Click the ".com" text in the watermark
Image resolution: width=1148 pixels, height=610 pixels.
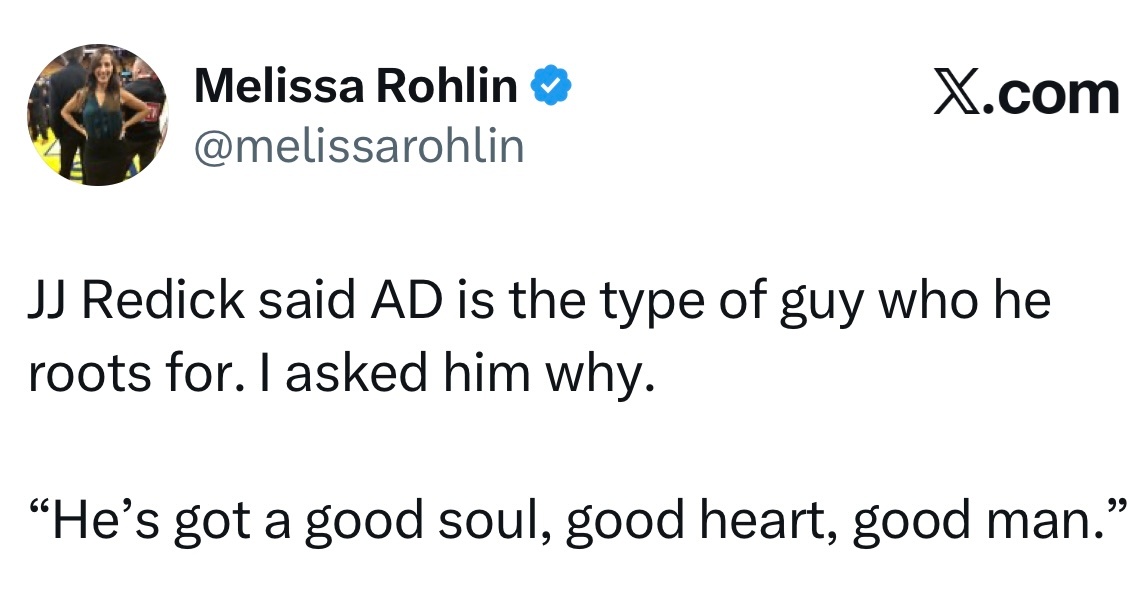(x=1049, y=93)
